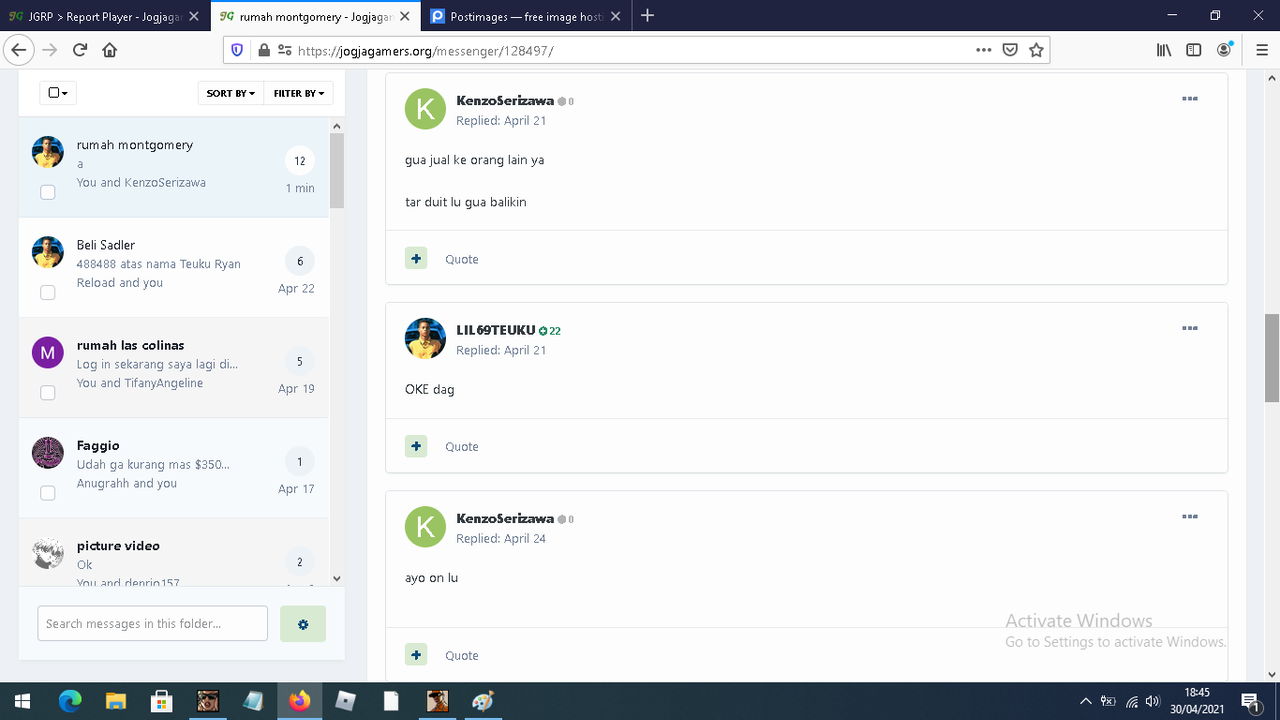
Task: Open message folder settings gear button
Action: click(303, 624)
